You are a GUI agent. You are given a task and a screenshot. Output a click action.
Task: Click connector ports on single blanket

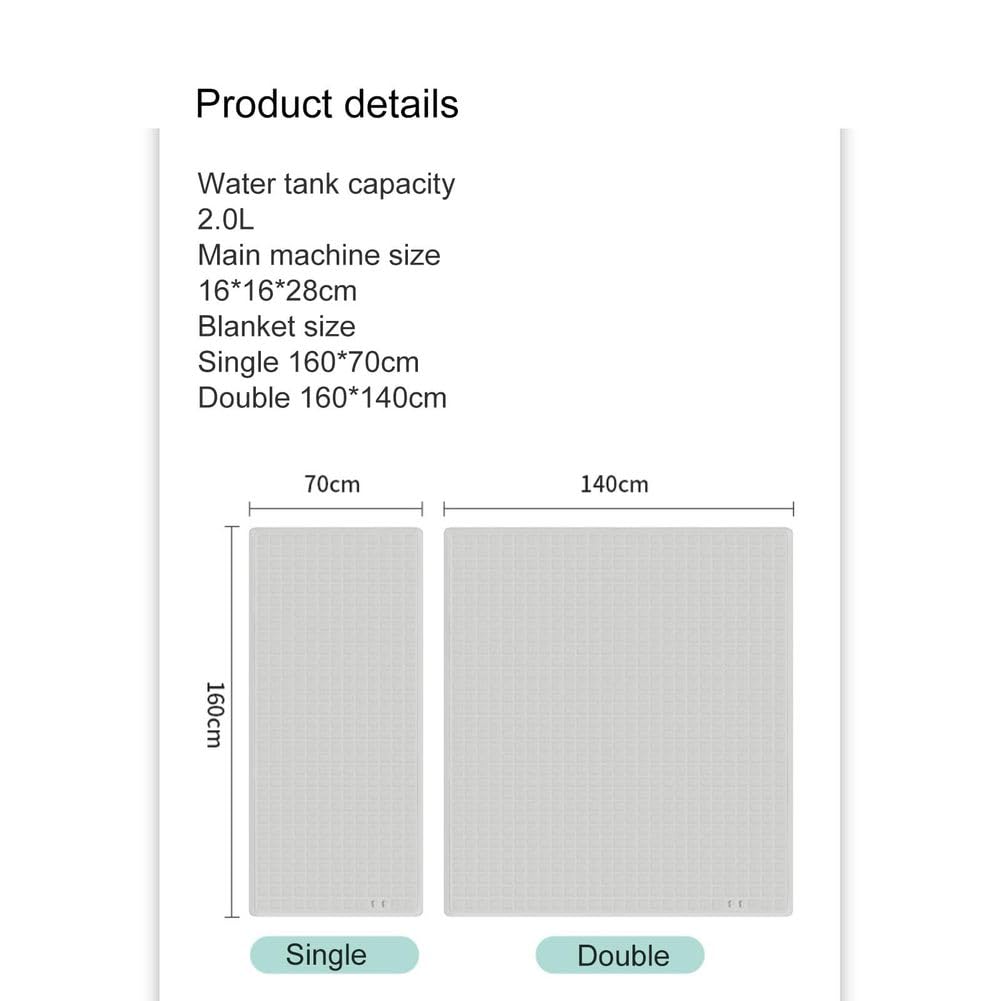tap(378, 904)
